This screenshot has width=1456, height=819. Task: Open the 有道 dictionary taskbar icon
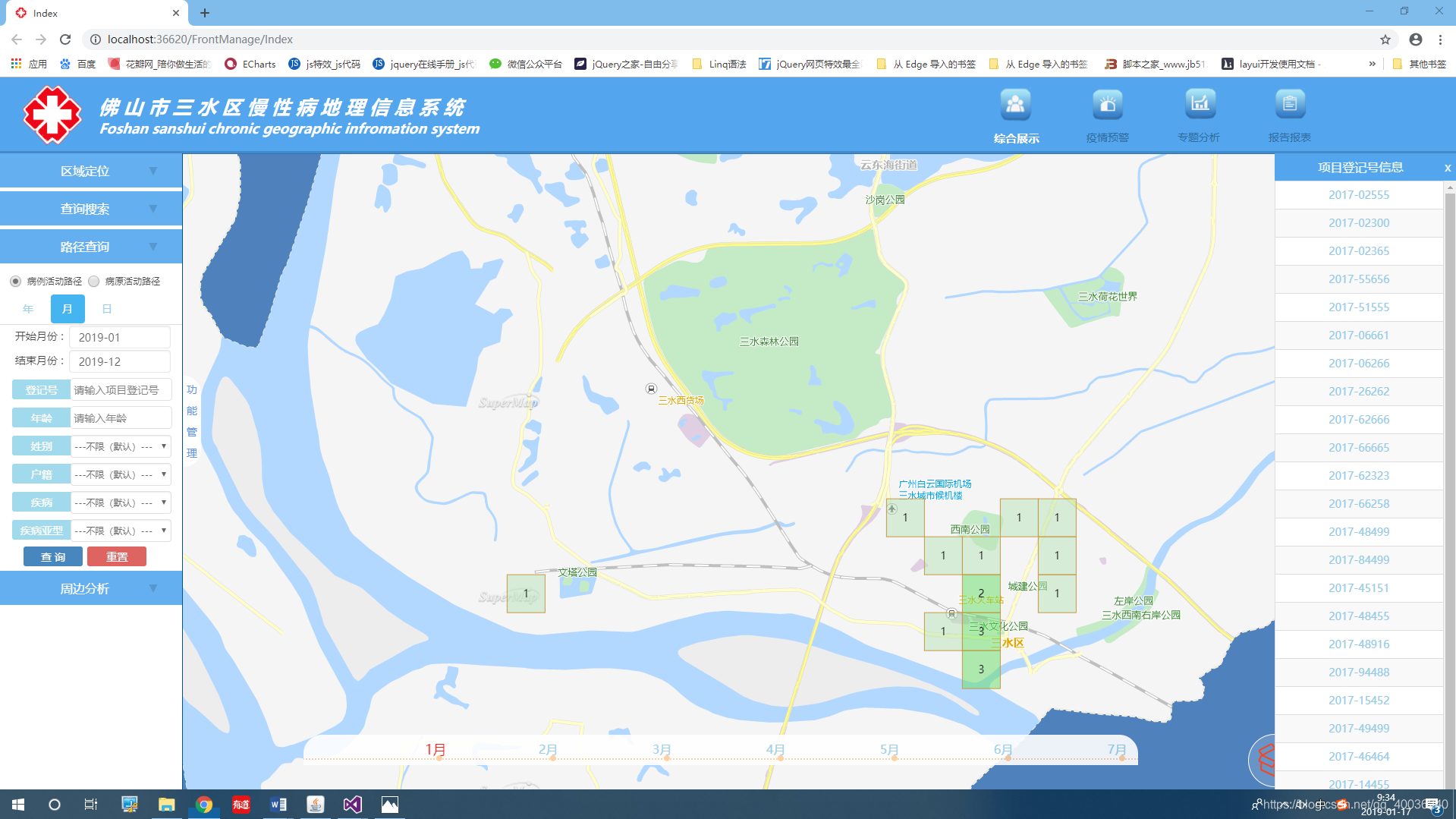point(241,805)
